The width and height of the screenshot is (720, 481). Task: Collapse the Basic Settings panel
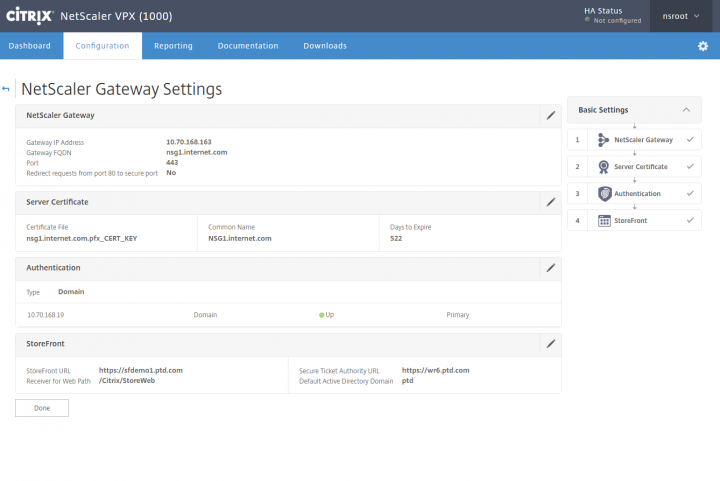[685, 110]
